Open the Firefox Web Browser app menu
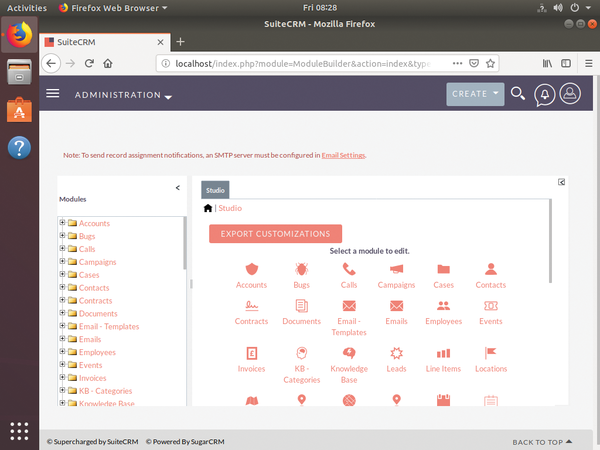Viewport: 600px width, 450px height. 113,8
